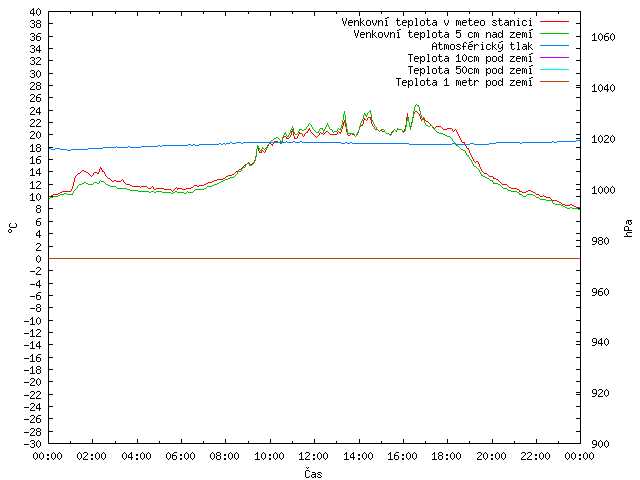Click the '940' pressure axis label

tap(600, 342)
